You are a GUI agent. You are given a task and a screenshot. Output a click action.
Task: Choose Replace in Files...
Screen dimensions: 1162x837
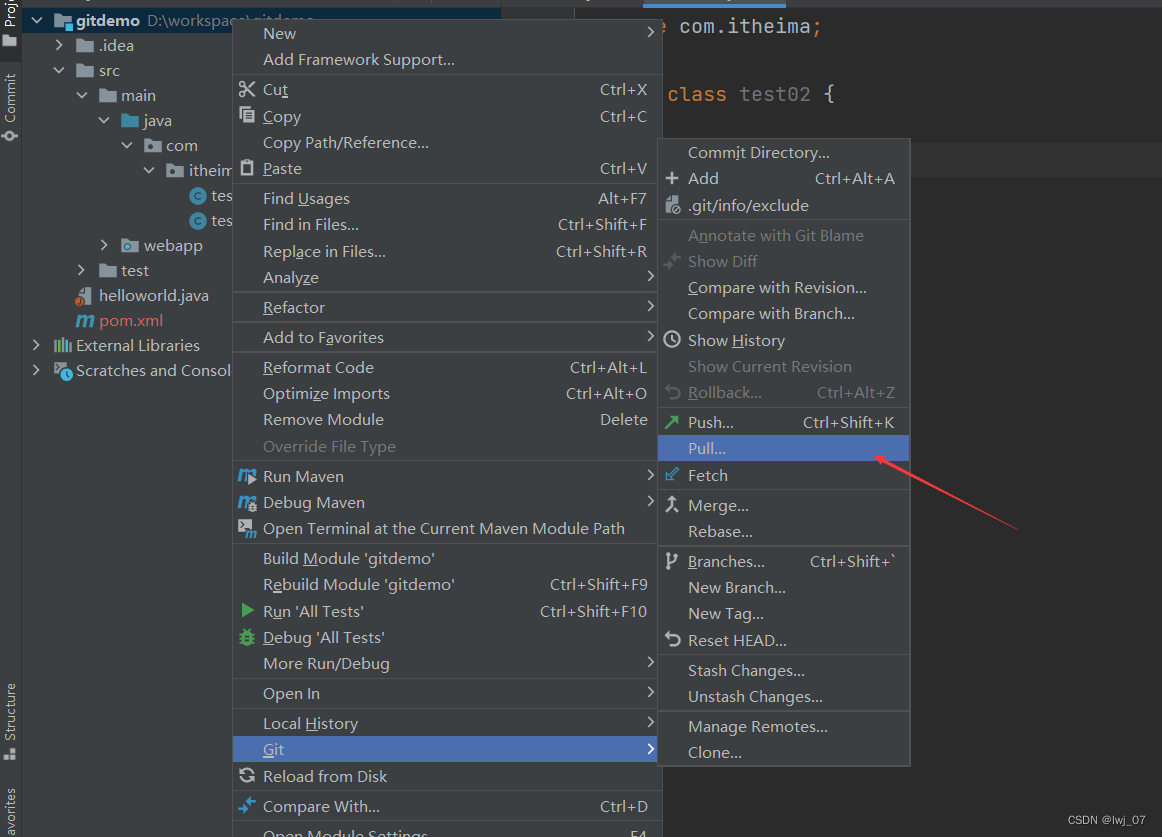[447, 251]
